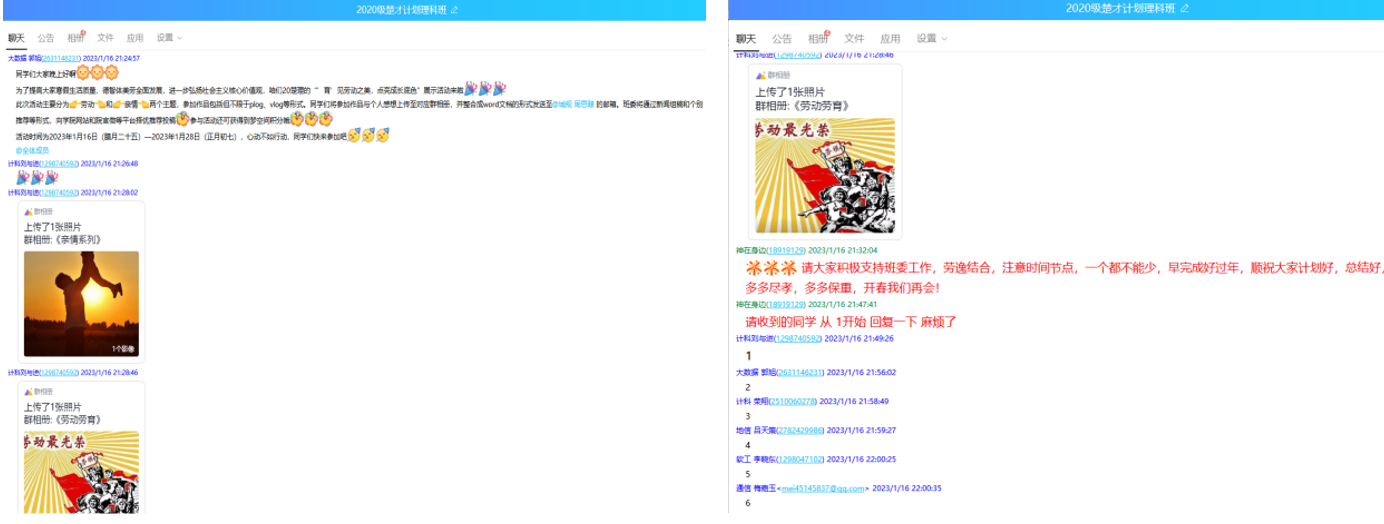Screen dimensions: 1384x524
Task: Select the 应用 tab in the right window
Action: coord(891,38)
